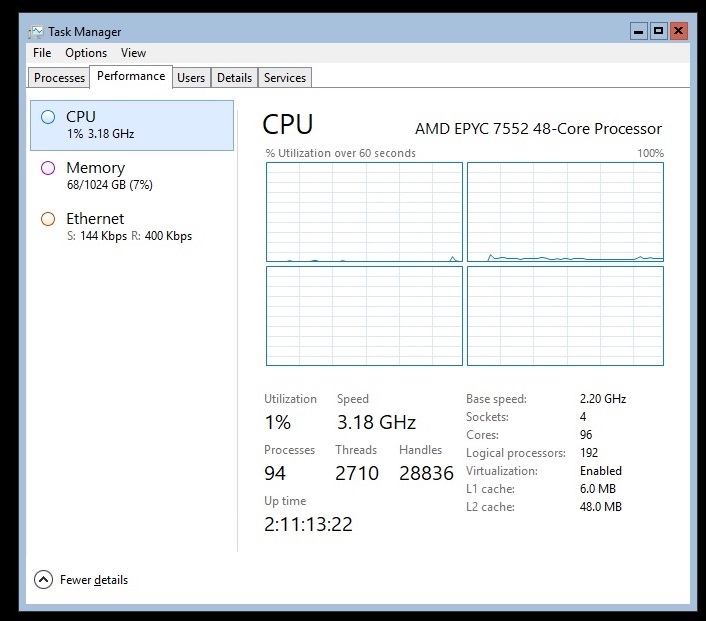Click the bottom-right CPU utilization graph
This screenshot has height=621, width=706.
565,316
